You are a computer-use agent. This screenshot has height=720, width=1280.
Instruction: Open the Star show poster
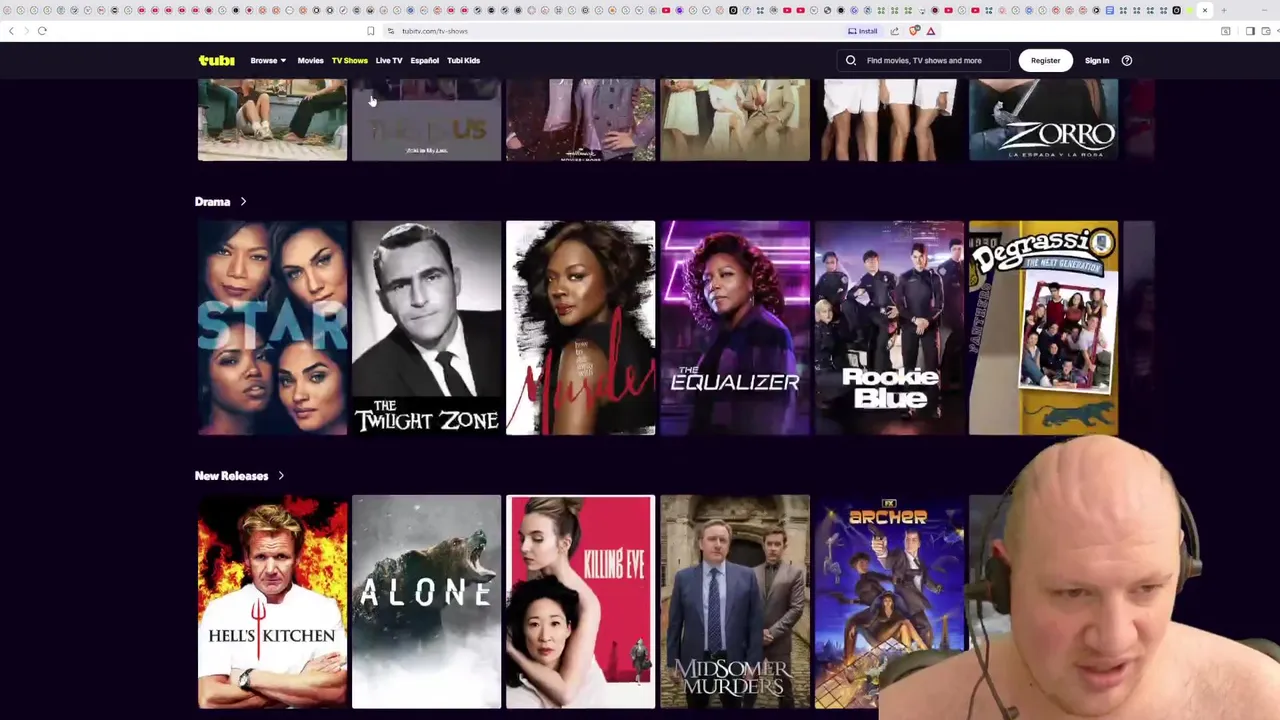coord(272,328)
